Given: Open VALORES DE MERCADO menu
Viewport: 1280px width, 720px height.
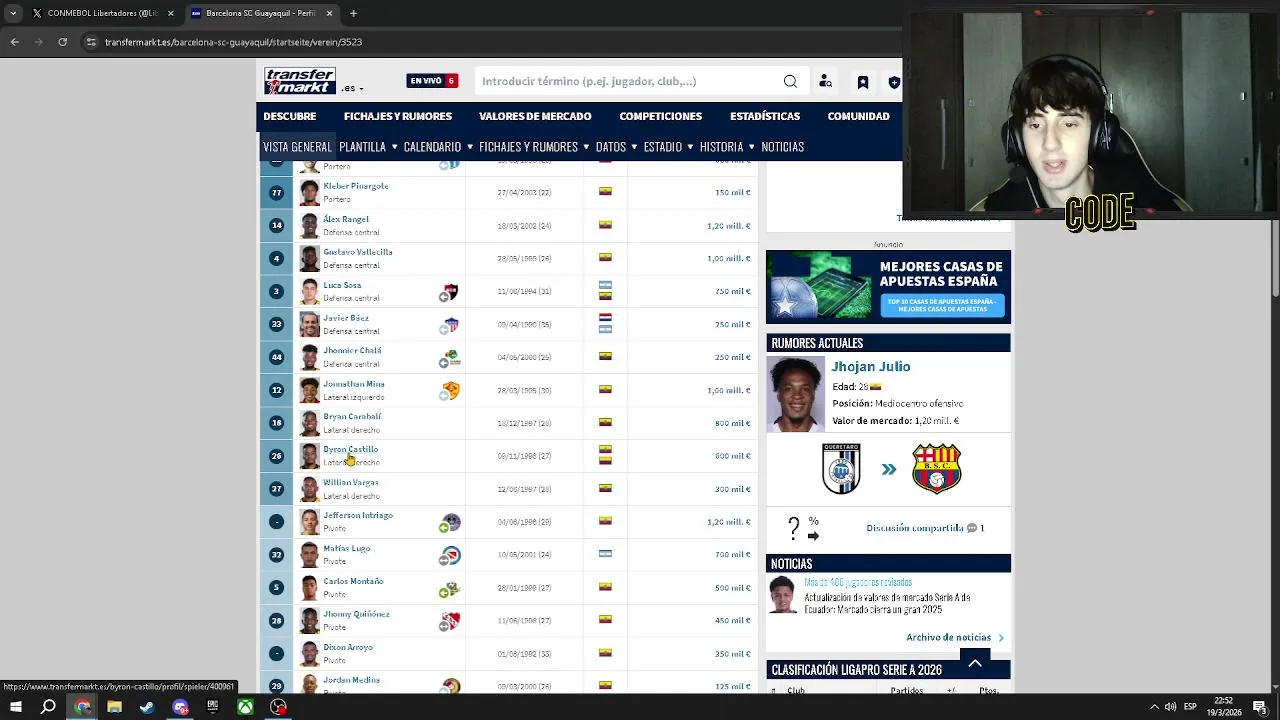Looking at the screenshot, I should click(535, 116).
